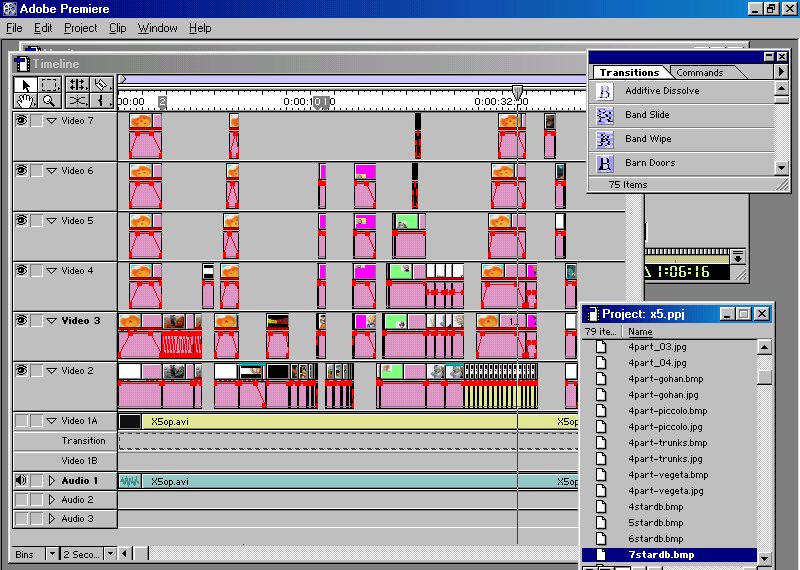Open the Edit menu

click(43, 28)
